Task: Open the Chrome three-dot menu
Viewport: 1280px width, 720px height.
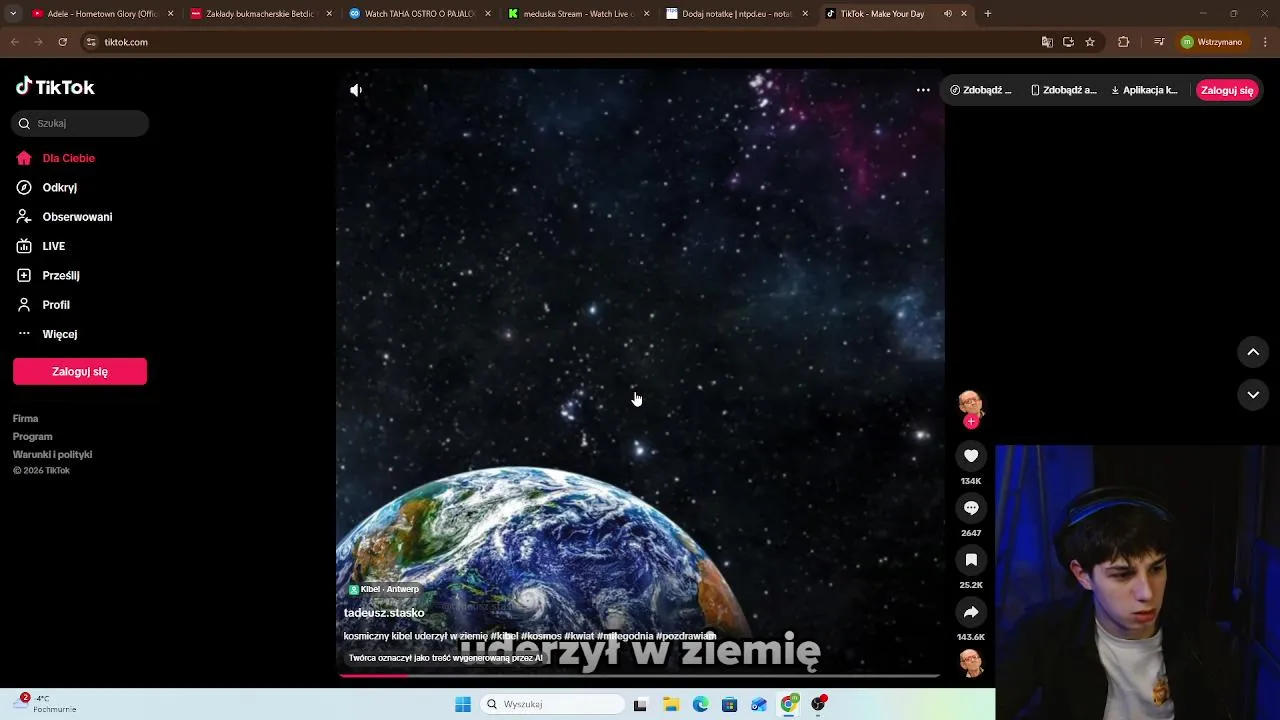Action: [x=1265, y=42]
